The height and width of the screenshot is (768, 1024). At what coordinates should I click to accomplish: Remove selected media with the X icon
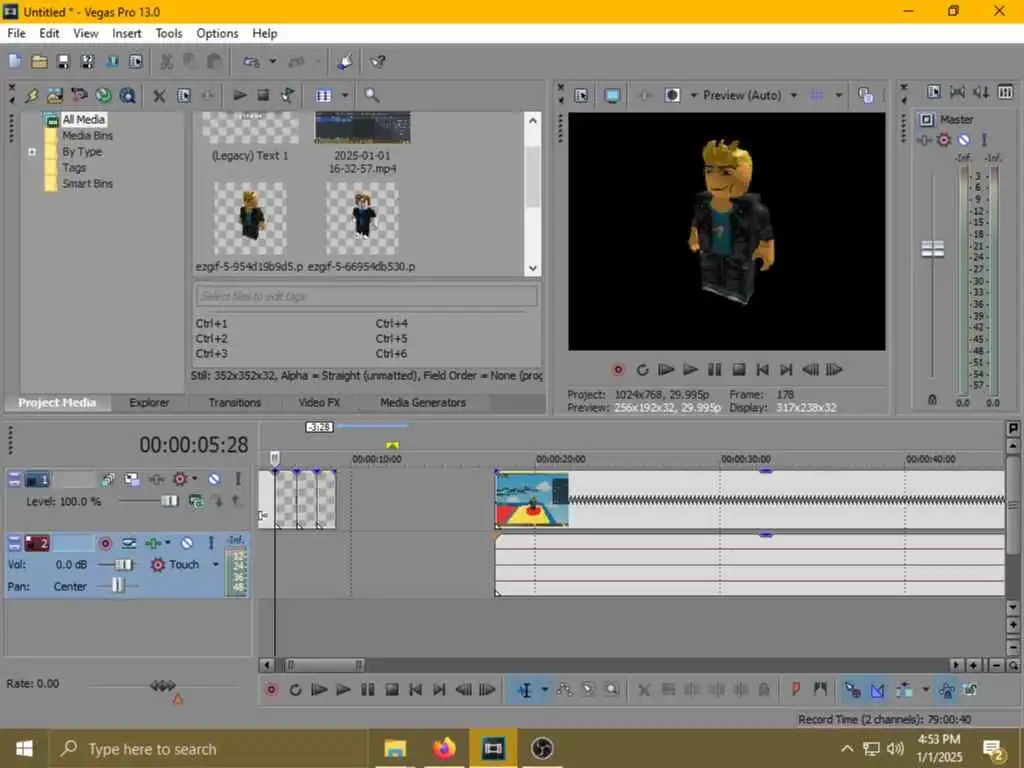click(159, 96)
